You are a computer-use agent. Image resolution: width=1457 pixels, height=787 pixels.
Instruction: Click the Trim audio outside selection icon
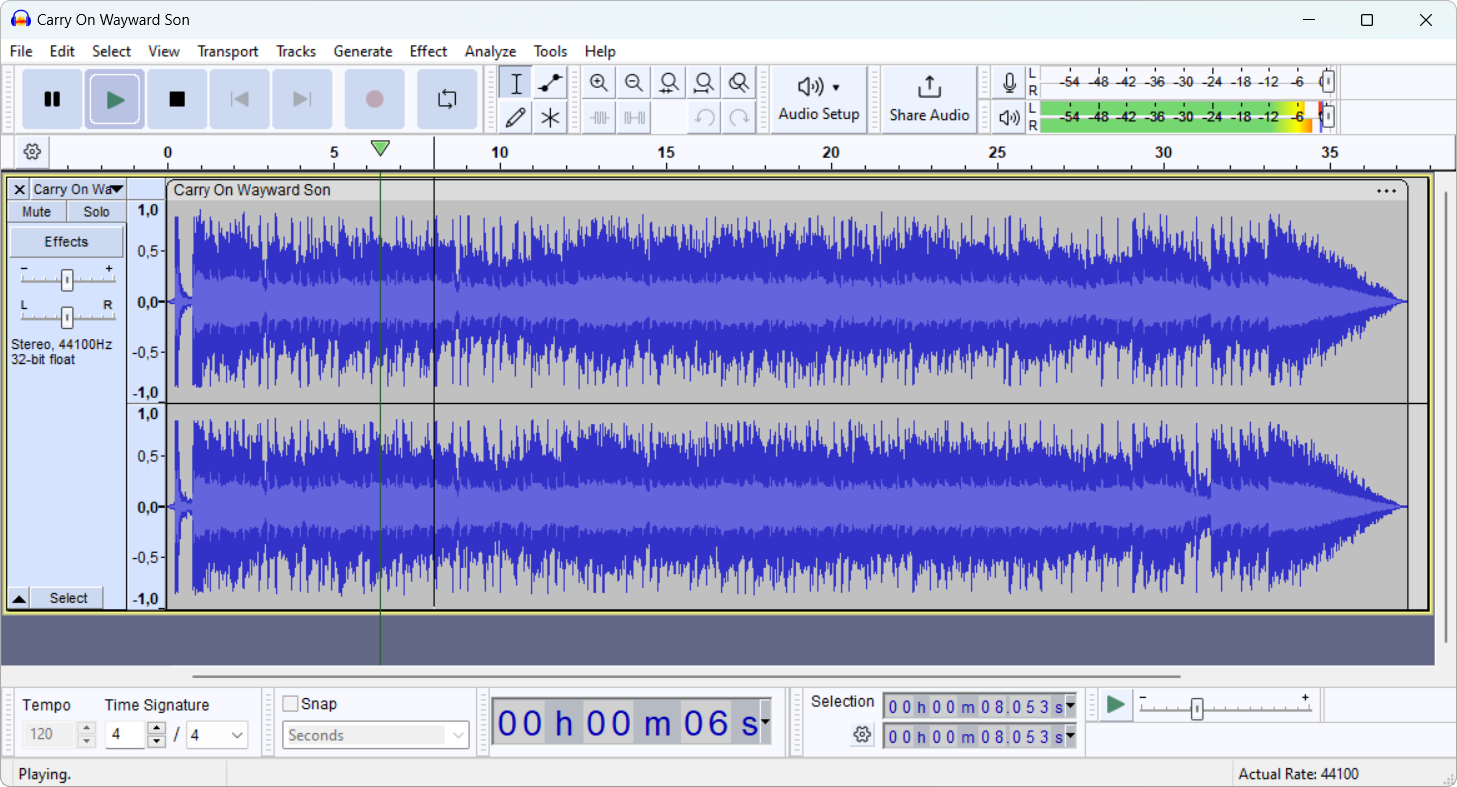[599, 118]
